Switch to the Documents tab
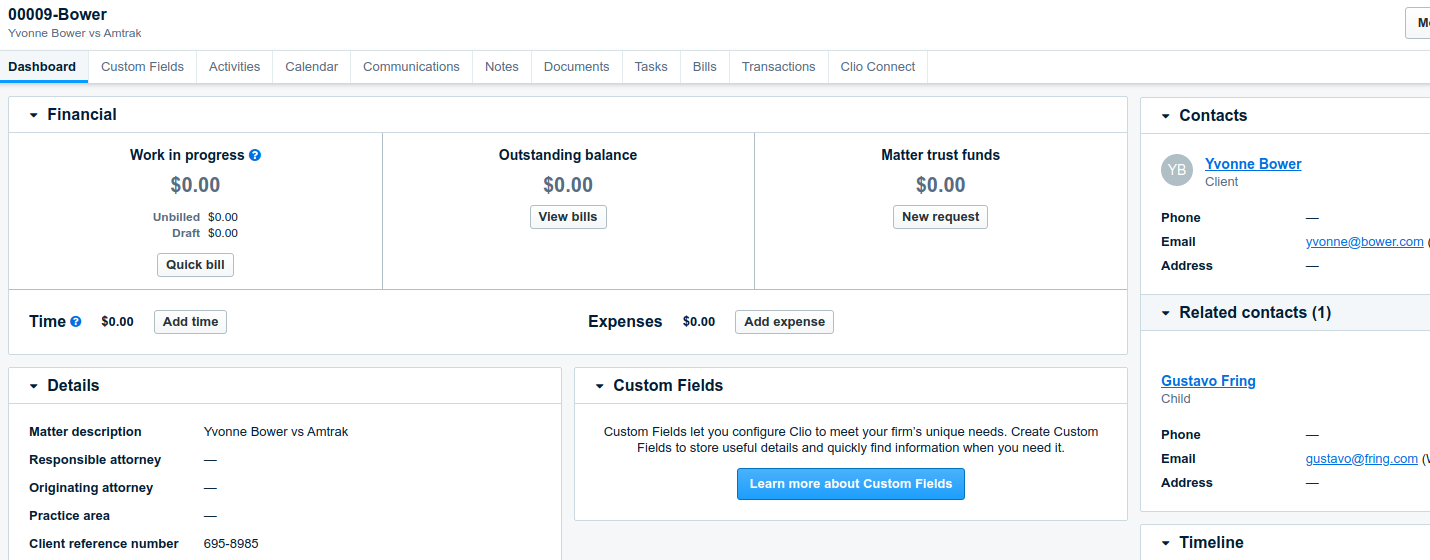Viewport: 1430px width, 560px height. pyautogui.click(x=576, y=67)
